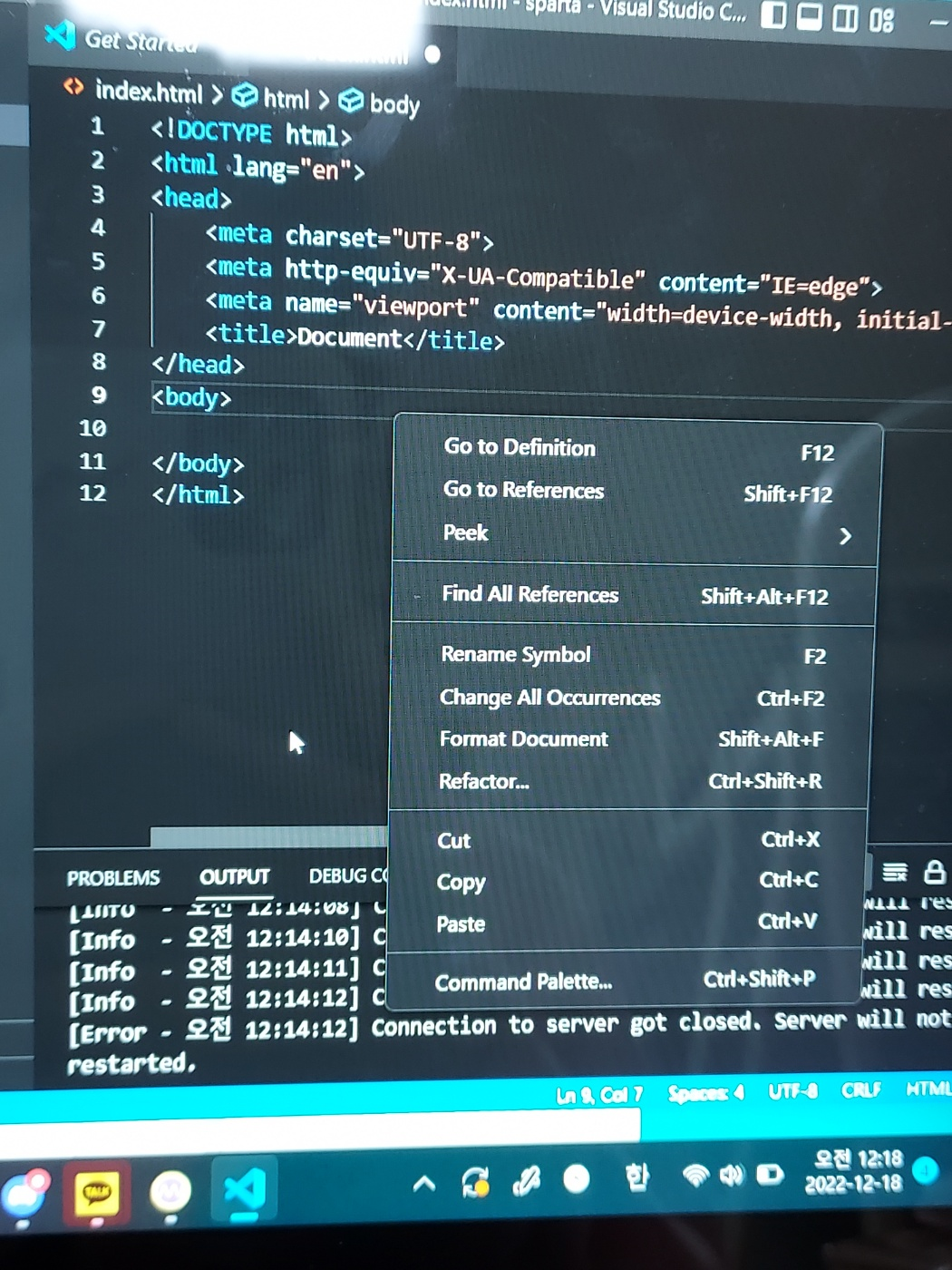Click Korean IME indicator in tray

click(636, 1177)
